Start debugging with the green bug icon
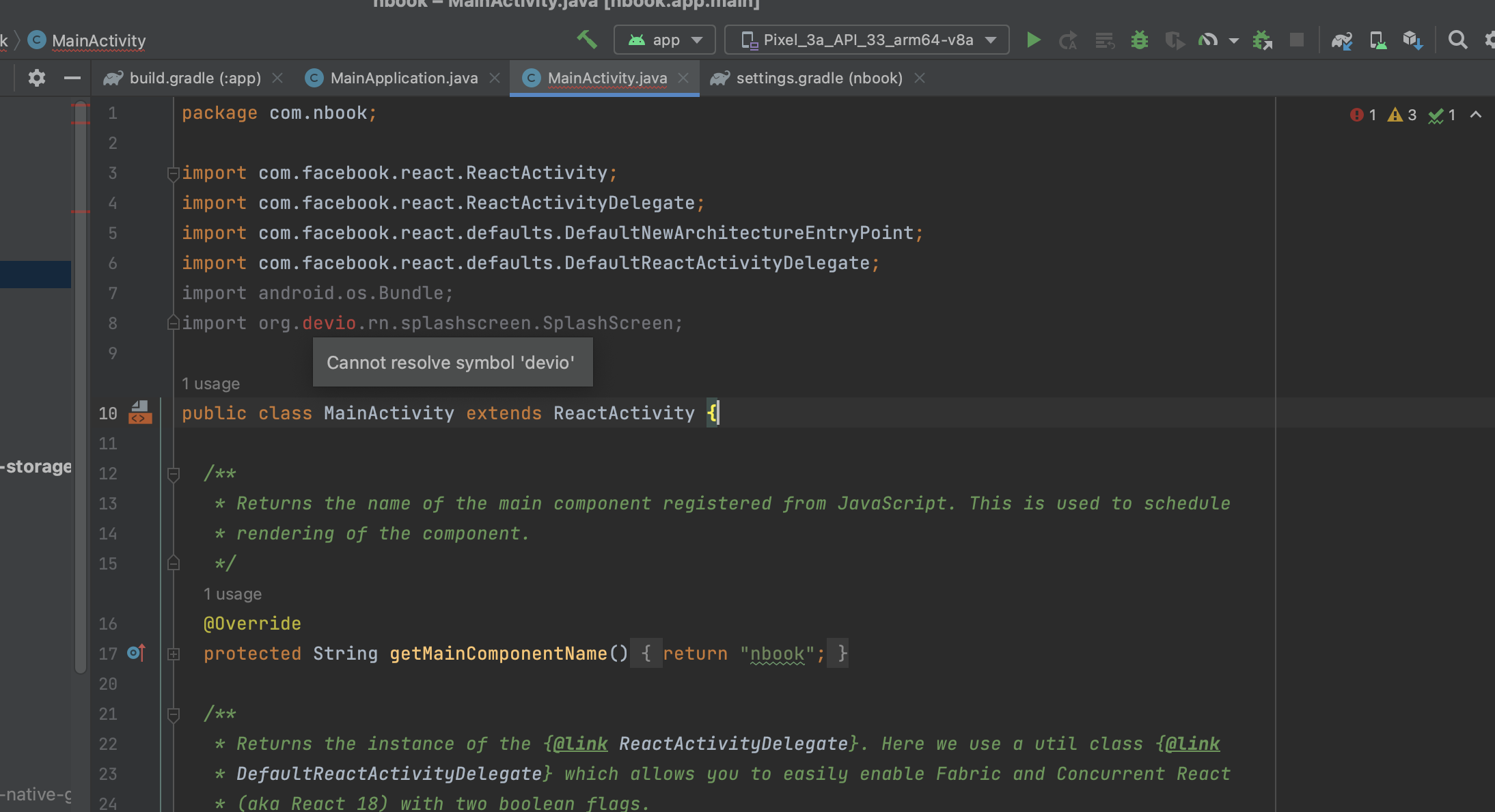This screenshot has height=812, width=1495. point(1139,40)
